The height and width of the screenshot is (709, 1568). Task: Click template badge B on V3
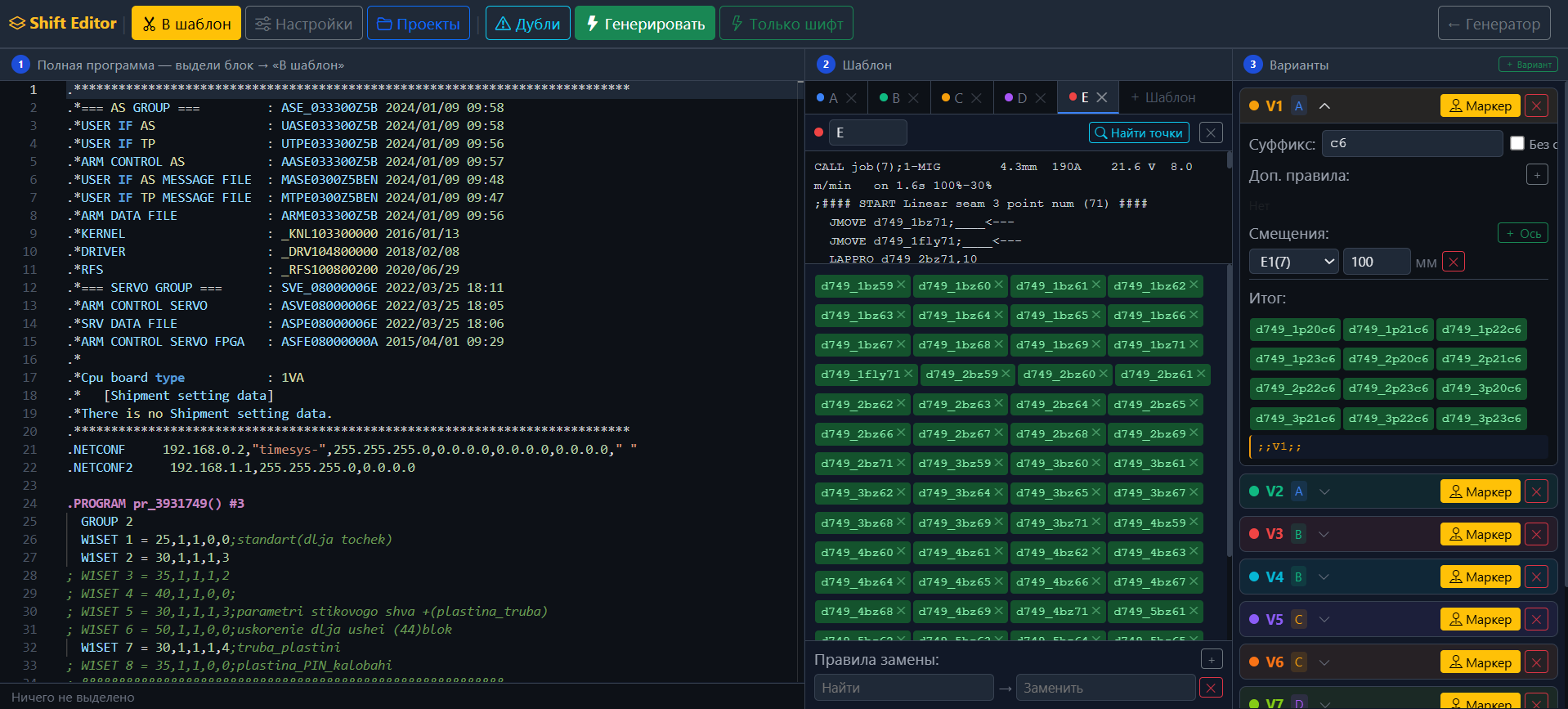click(x=1298, y=534)
